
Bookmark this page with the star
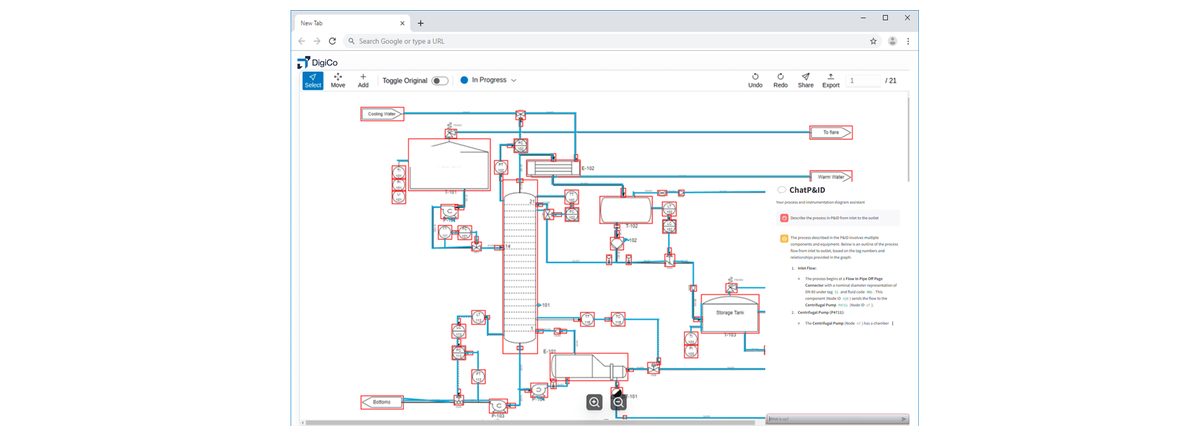click(873, 41)
